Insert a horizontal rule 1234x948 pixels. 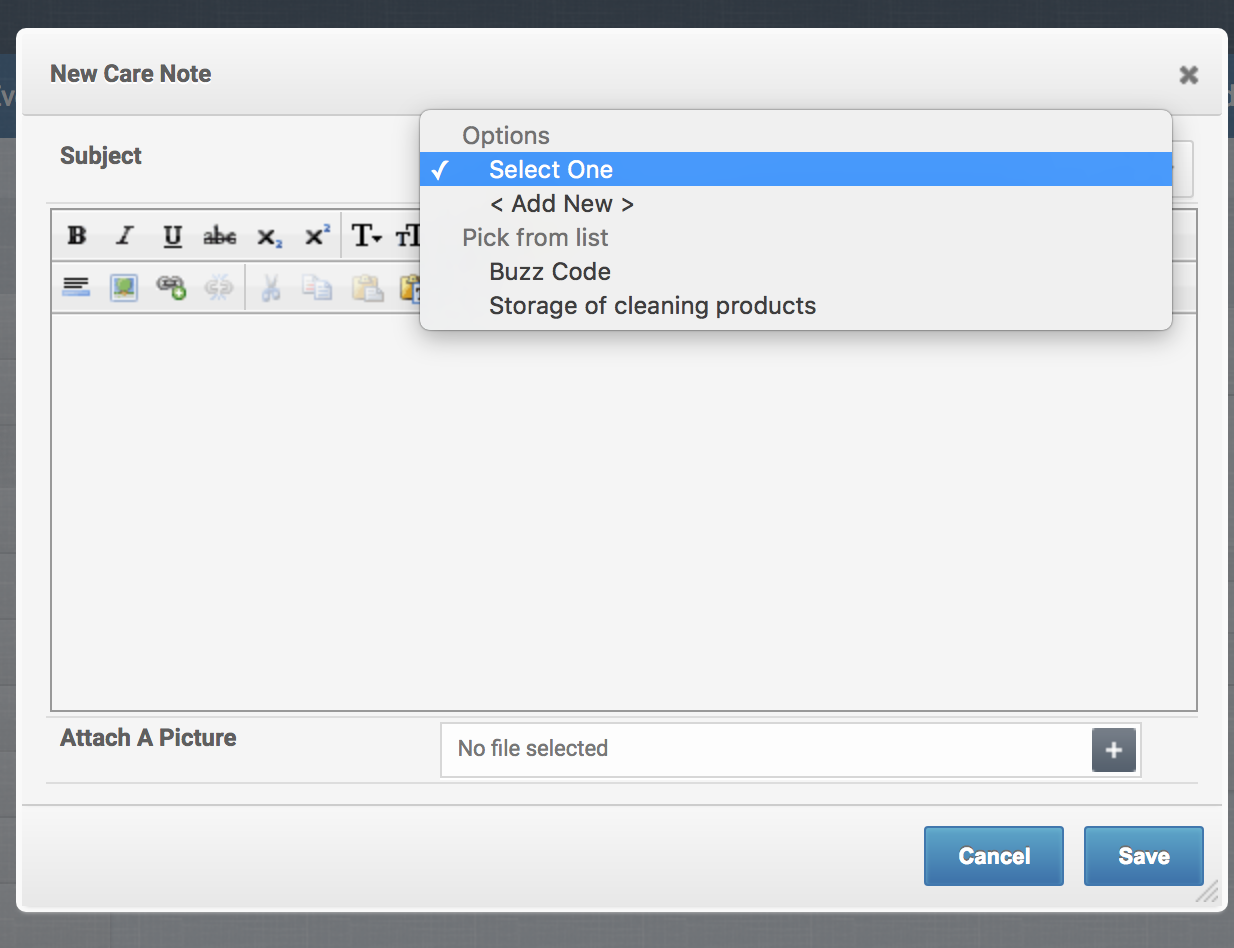76,289
